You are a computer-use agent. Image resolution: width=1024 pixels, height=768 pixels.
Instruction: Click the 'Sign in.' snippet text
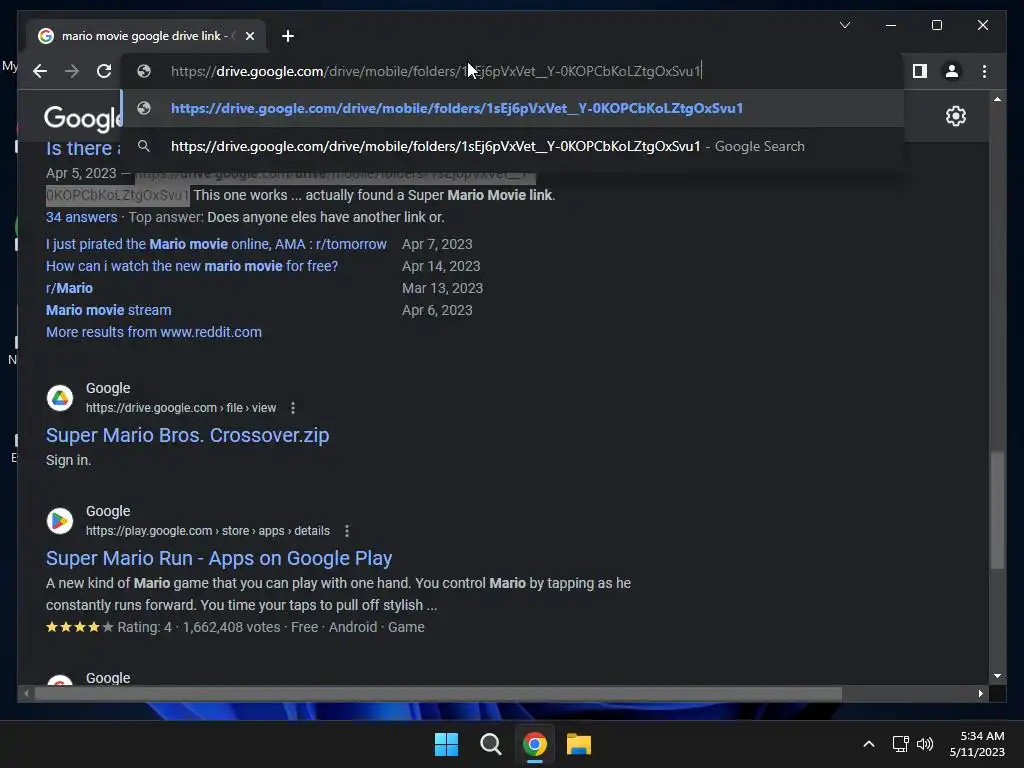tap(69, 460)
